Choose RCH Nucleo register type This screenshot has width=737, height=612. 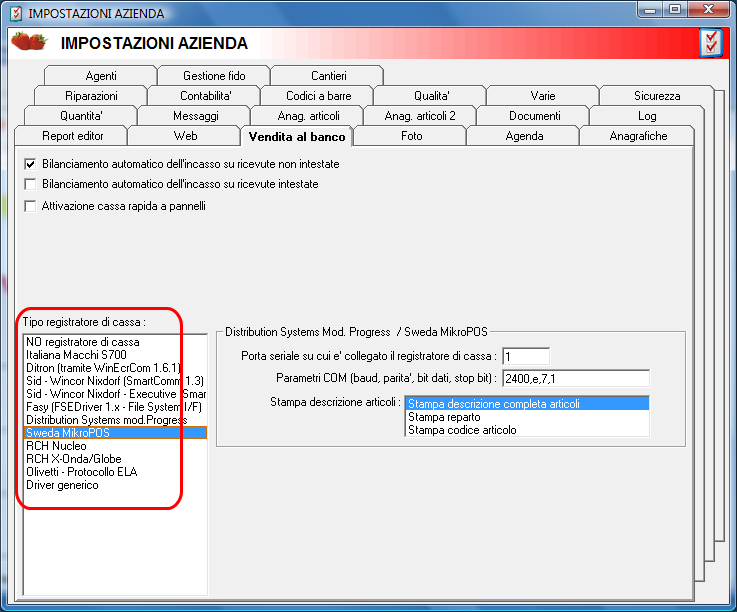coord(115,446)
